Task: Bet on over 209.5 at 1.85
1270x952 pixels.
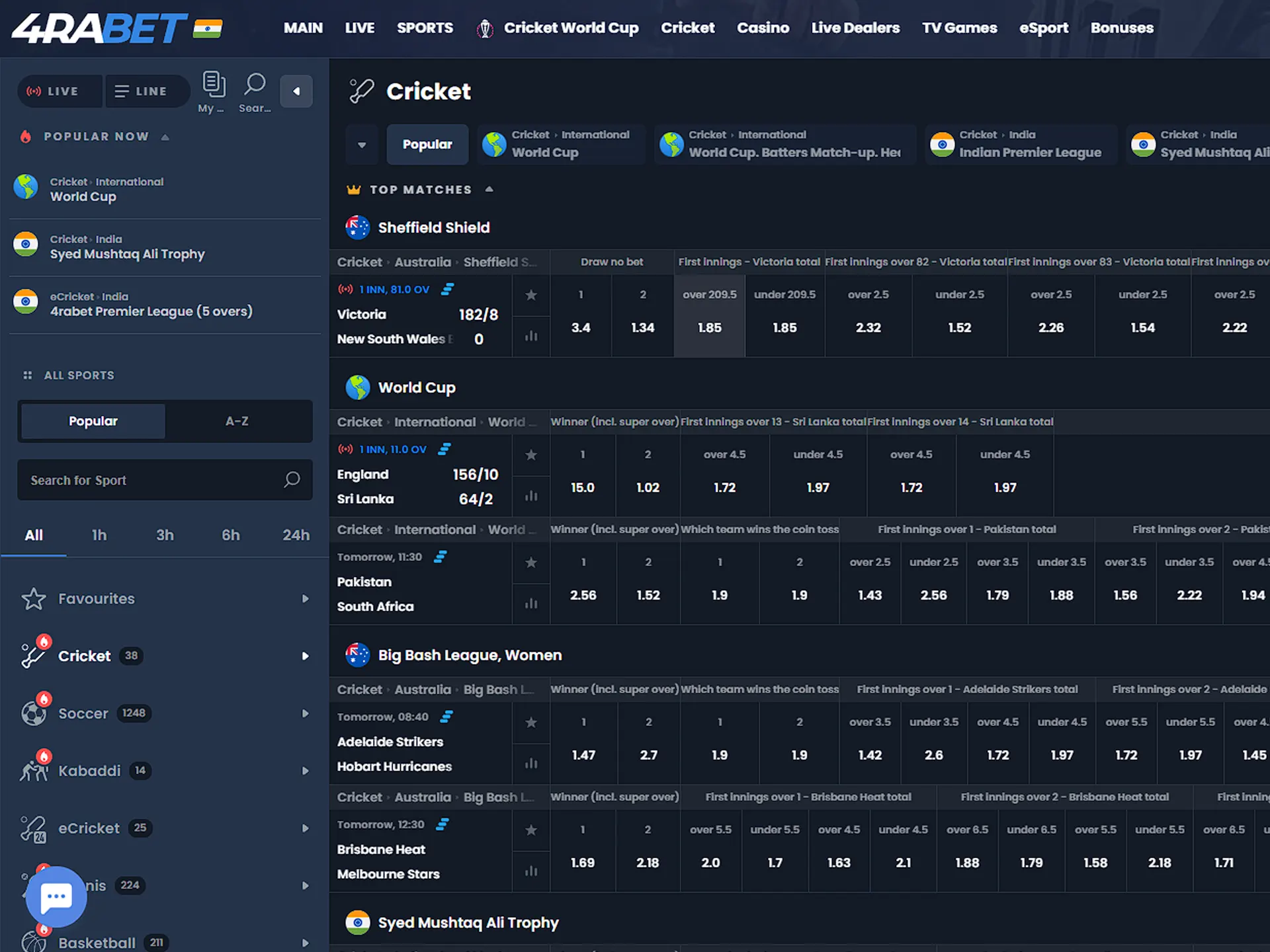Action: [709, 317]
